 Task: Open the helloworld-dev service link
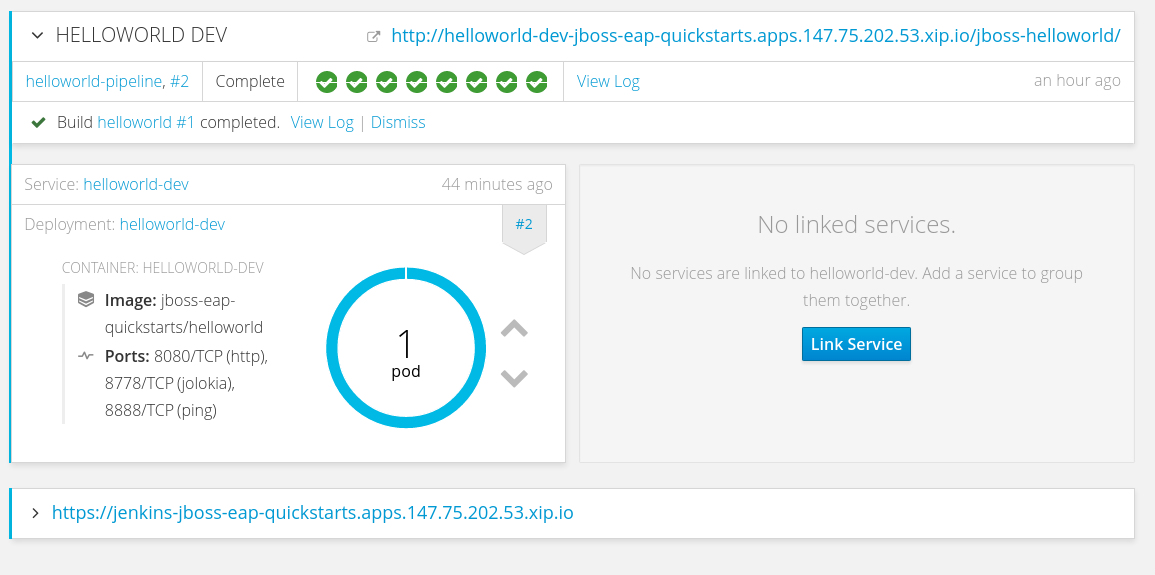pos(136,184)
